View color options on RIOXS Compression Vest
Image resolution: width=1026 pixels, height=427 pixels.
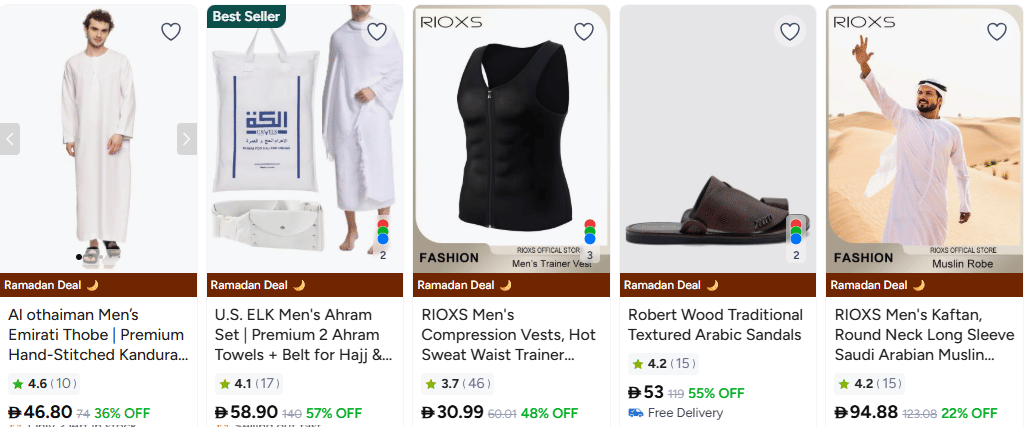tap(589, 239)
